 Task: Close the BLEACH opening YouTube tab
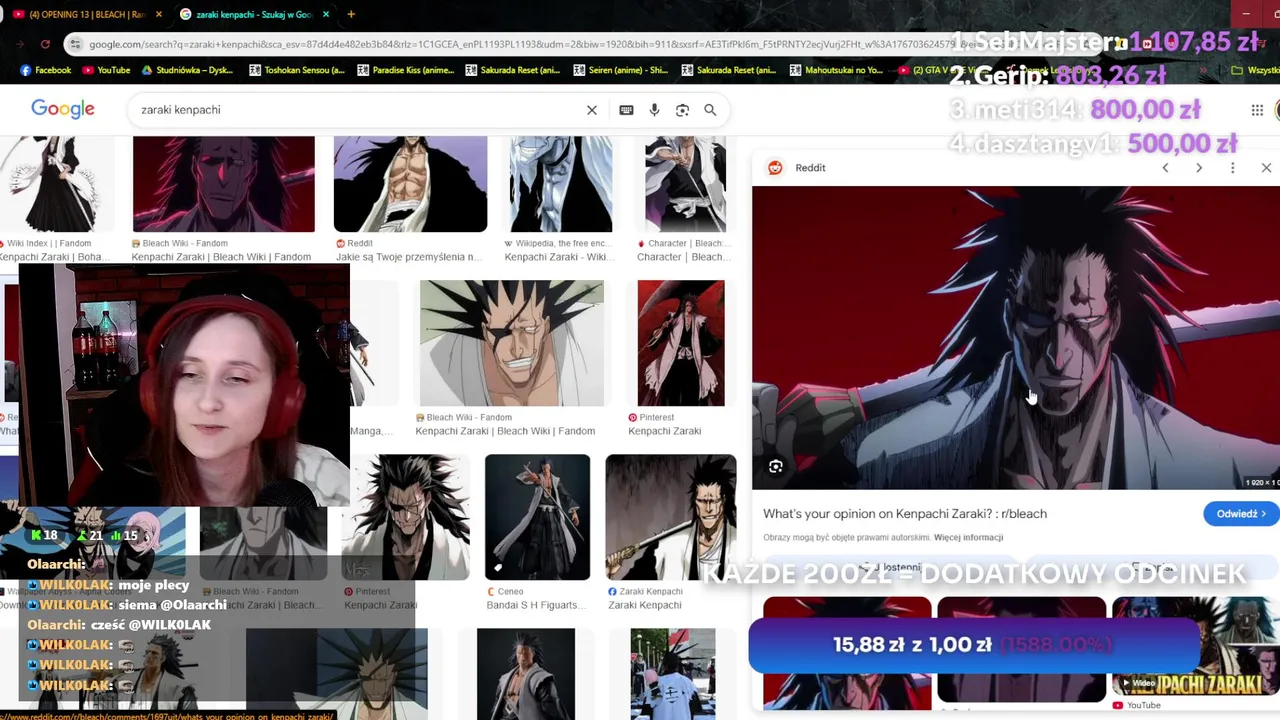point(159,14)
